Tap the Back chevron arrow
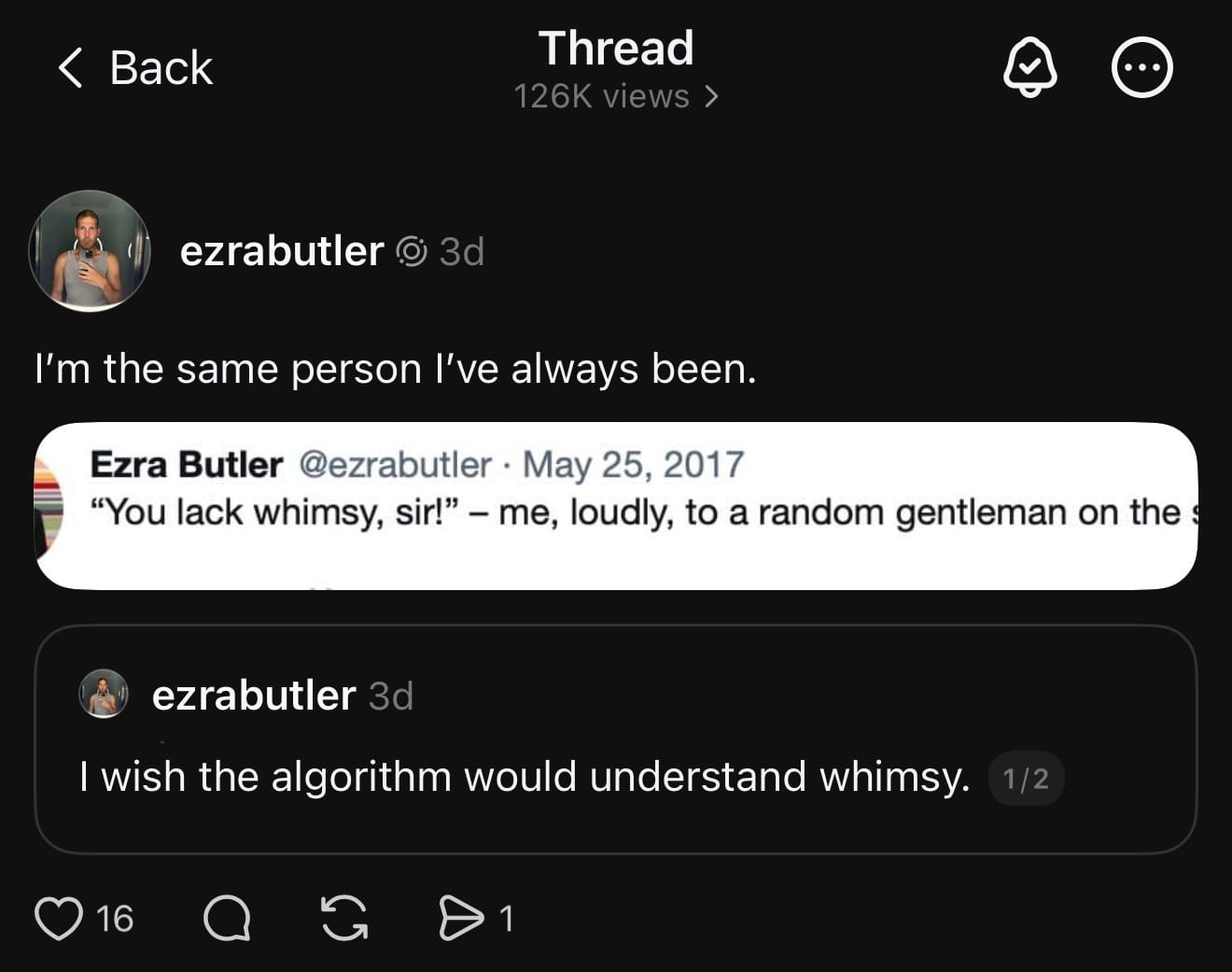The width and height of the screenshot is (1232, 972). click(70, 68)
